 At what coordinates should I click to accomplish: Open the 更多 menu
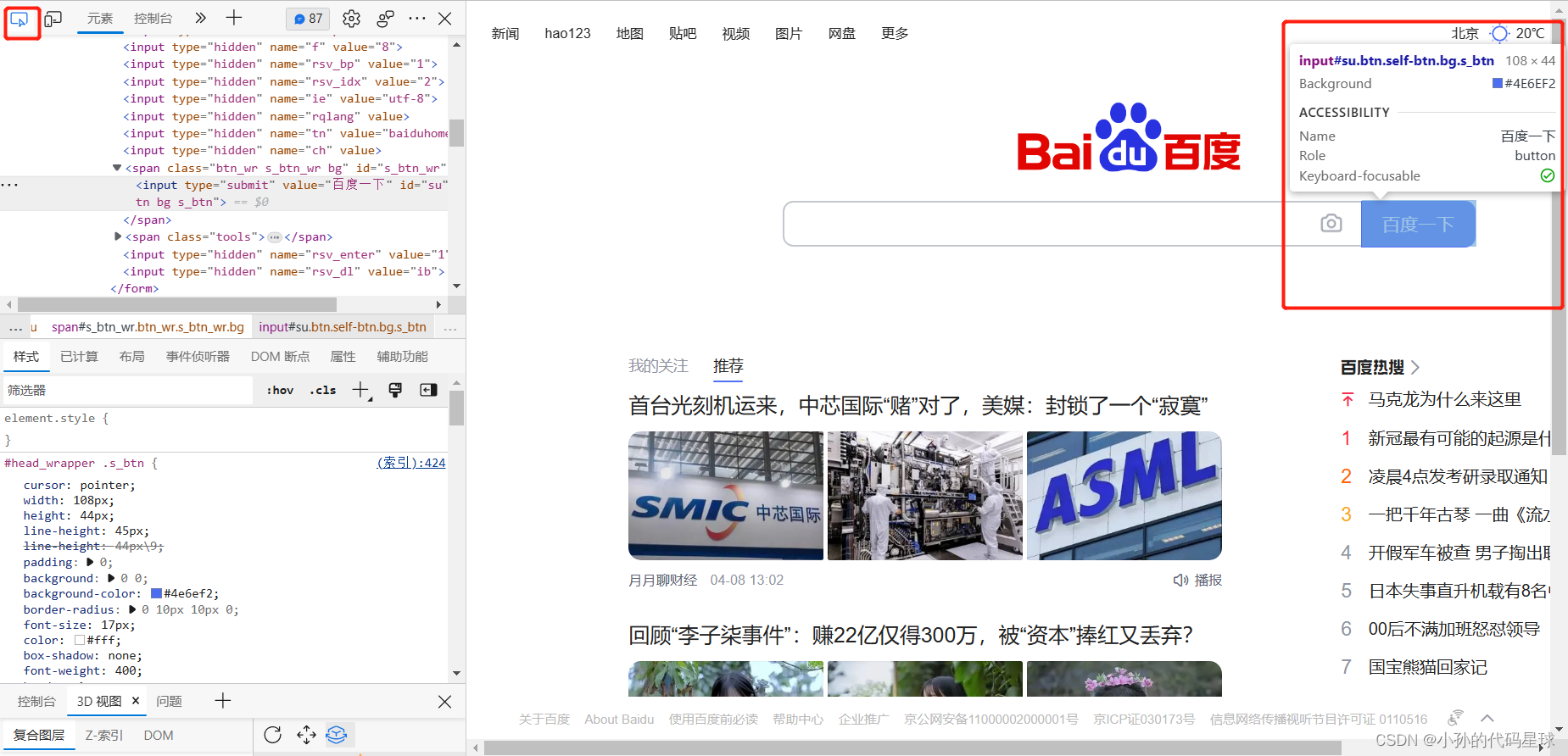pos(895,33)
